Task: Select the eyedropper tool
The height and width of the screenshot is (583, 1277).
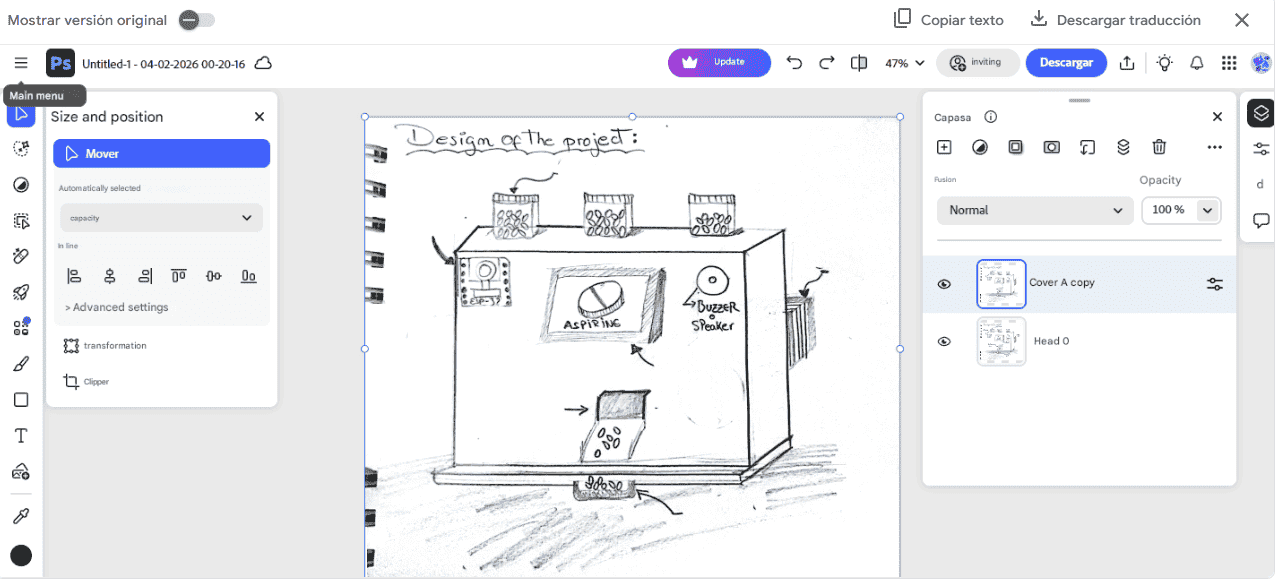Action: pos(21,516)
